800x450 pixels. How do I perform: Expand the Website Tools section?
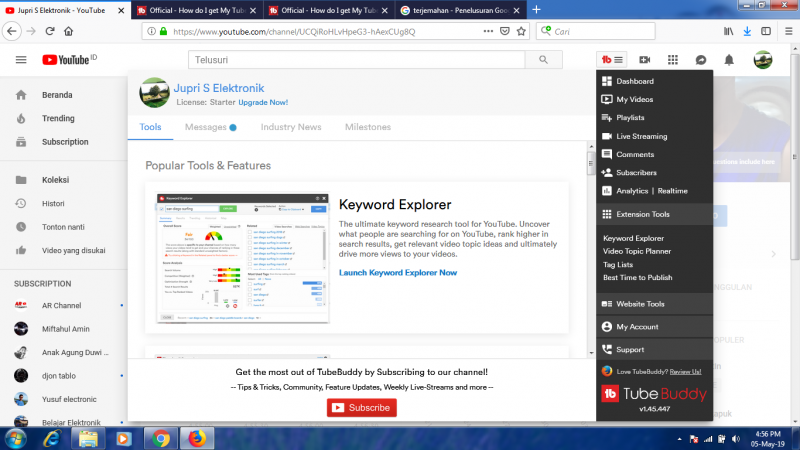click(x=640, y=304)
